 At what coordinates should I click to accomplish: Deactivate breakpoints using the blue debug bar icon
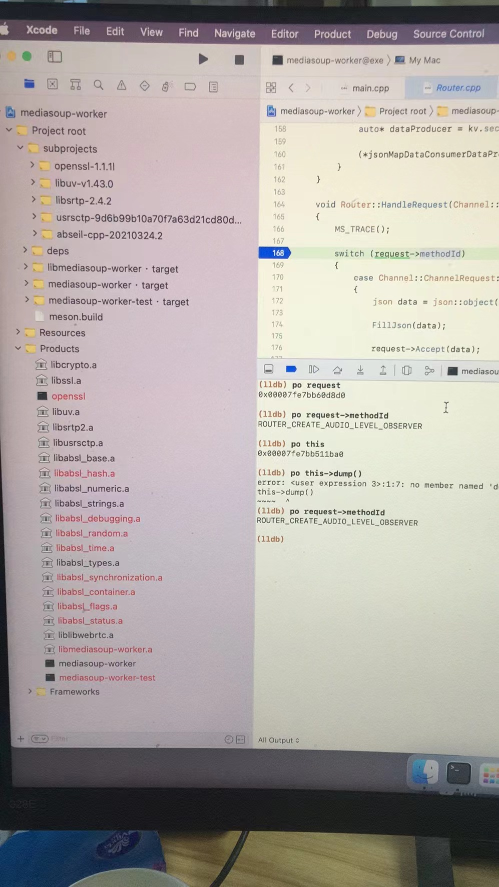pyautogui.click(x=291, y=369)
